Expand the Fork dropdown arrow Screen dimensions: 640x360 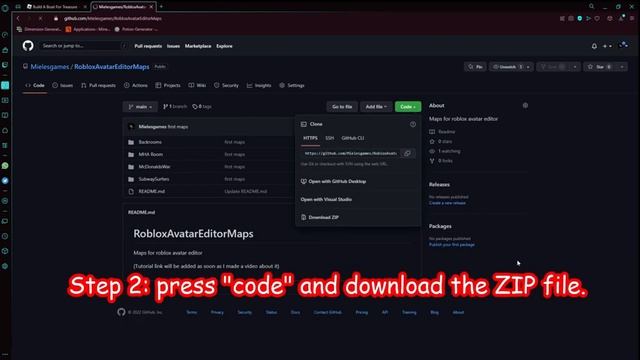point(575,67)
